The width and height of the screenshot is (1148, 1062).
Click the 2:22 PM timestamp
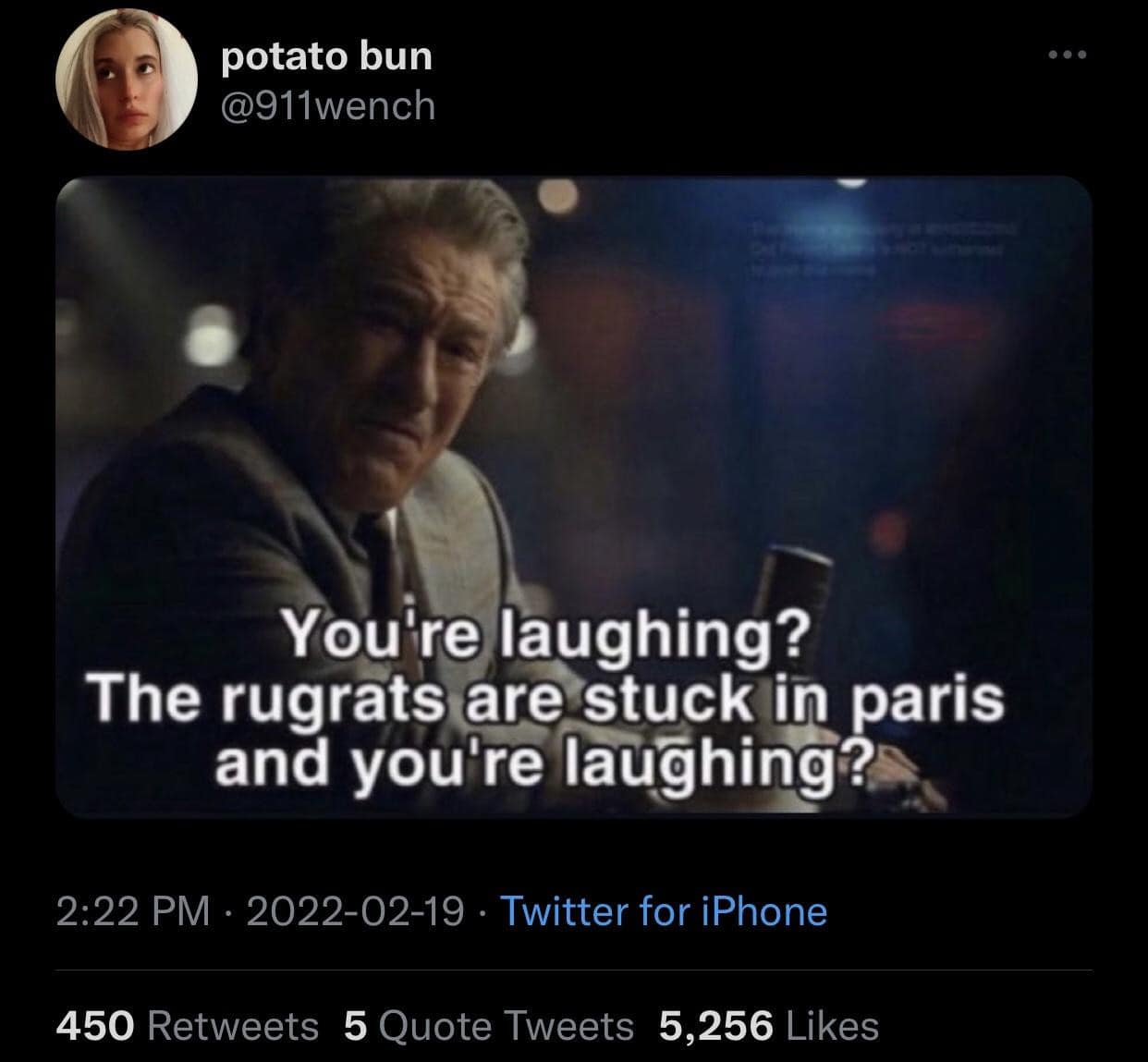pyautogui.click(x=133, y=911)
